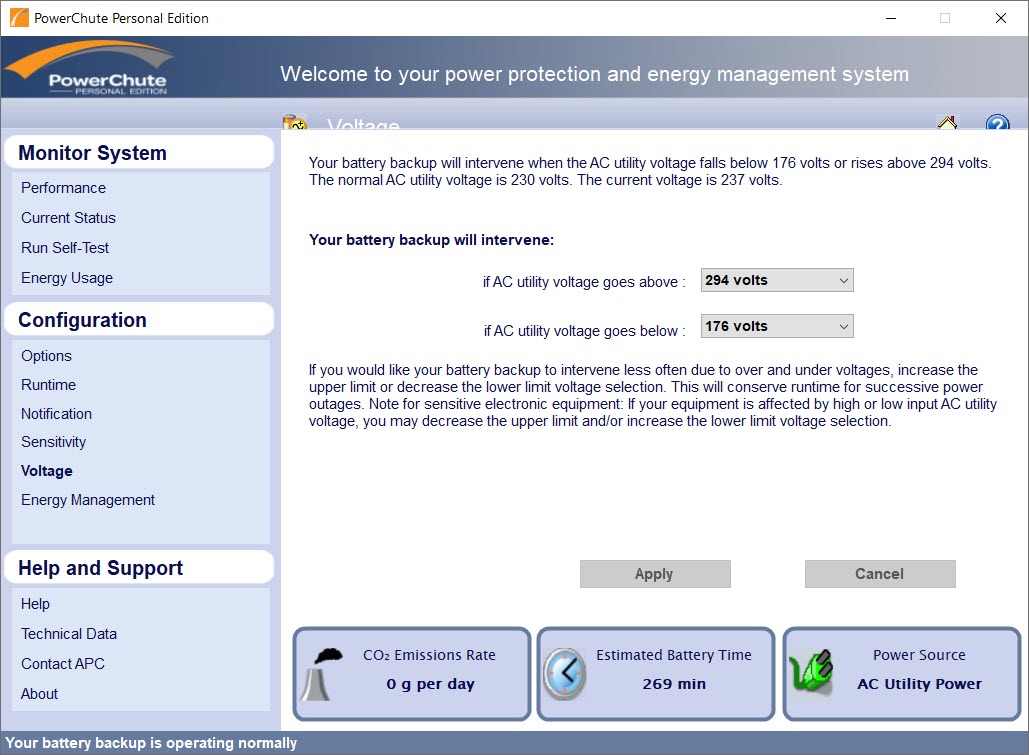
Task: Click the CO2 emissions smokestack icon
Action: point(323,674)
